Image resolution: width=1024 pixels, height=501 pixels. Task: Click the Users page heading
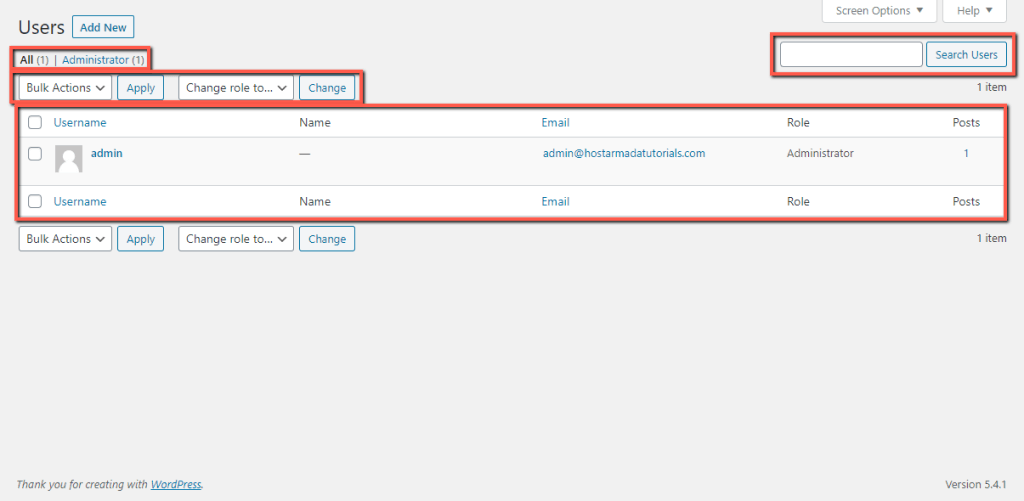41,27
